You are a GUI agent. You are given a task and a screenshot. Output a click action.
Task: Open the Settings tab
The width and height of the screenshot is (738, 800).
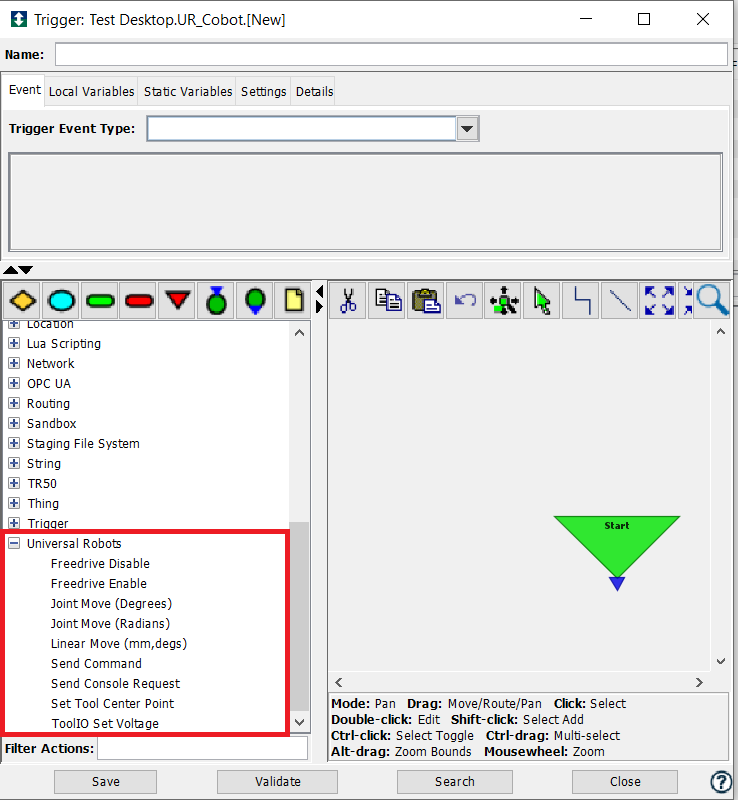[x=263, y=91]
